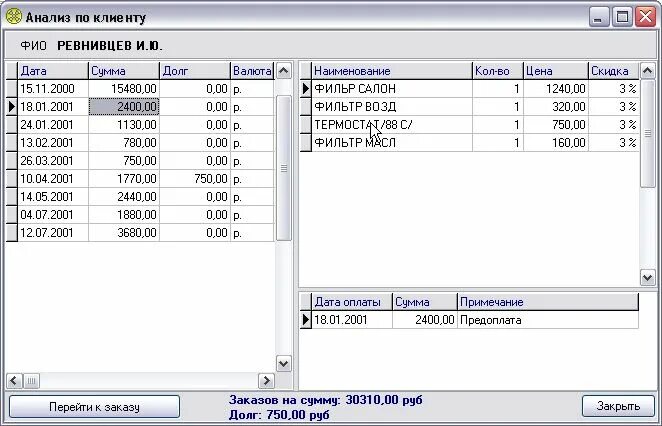The image size is (662, 426).
Task: Click the orders vertical scrollbar thumb
Action: [x=284, y=168]
